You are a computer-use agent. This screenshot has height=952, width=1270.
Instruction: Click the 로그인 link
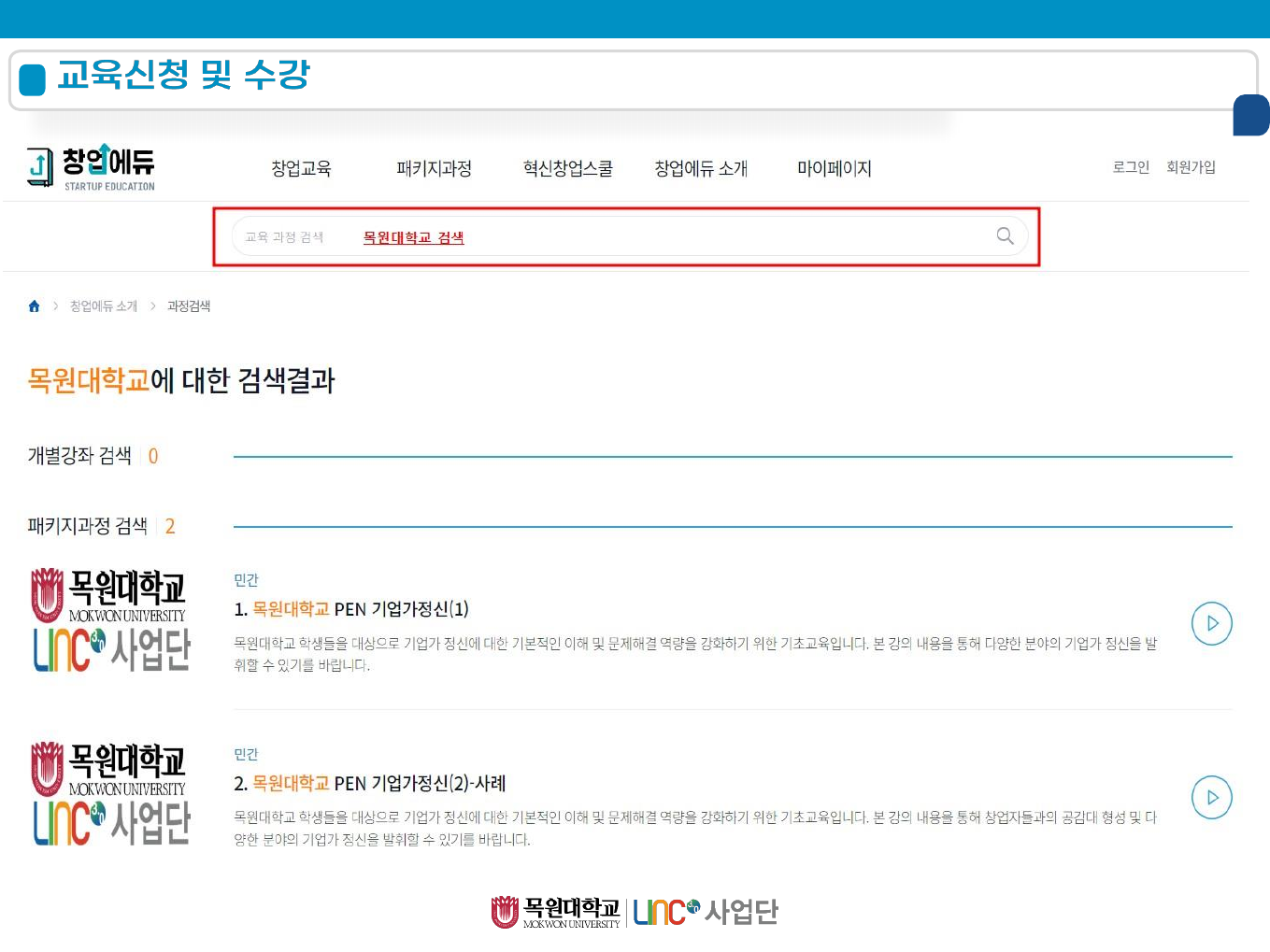click(1130, 167)
